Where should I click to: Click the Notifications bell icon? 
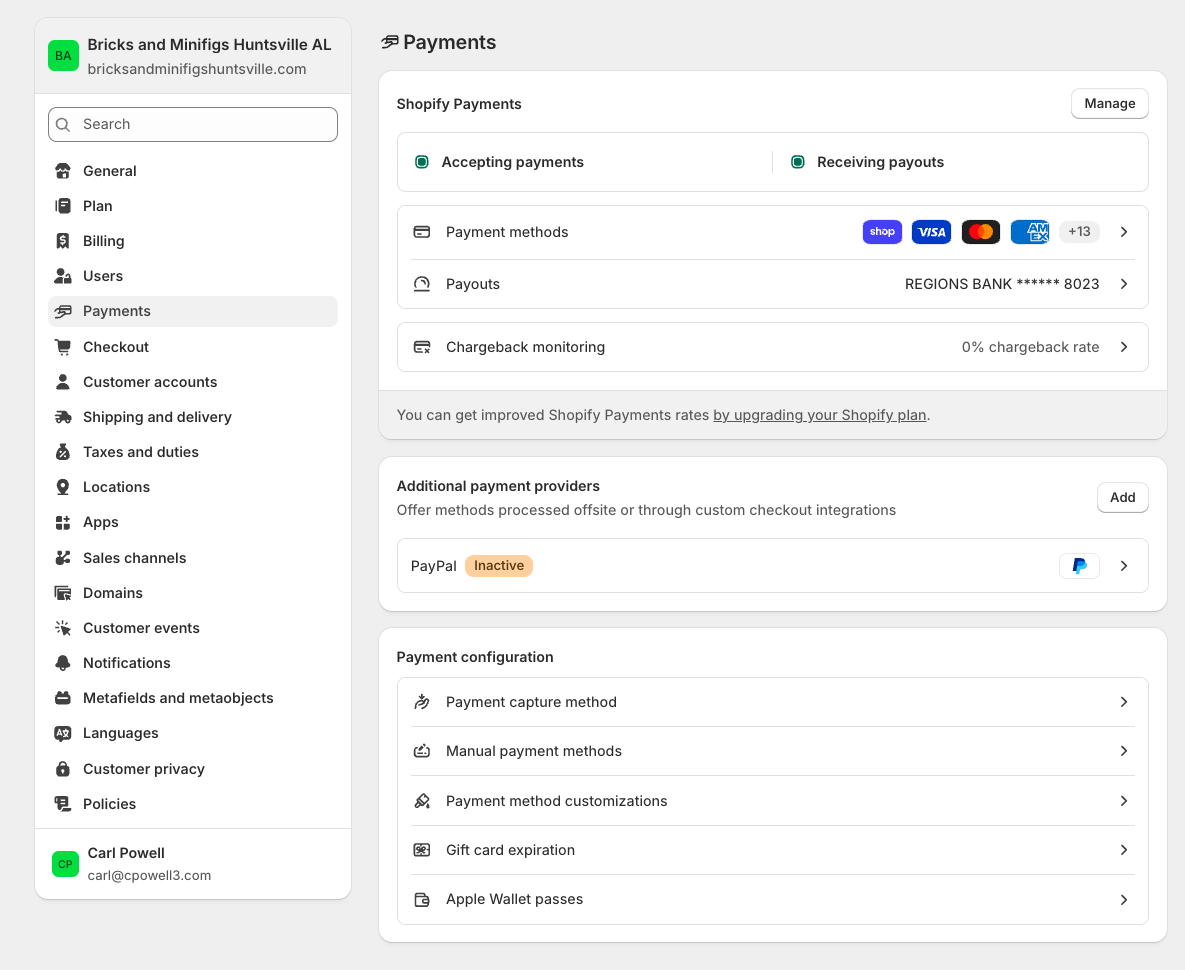63,663
